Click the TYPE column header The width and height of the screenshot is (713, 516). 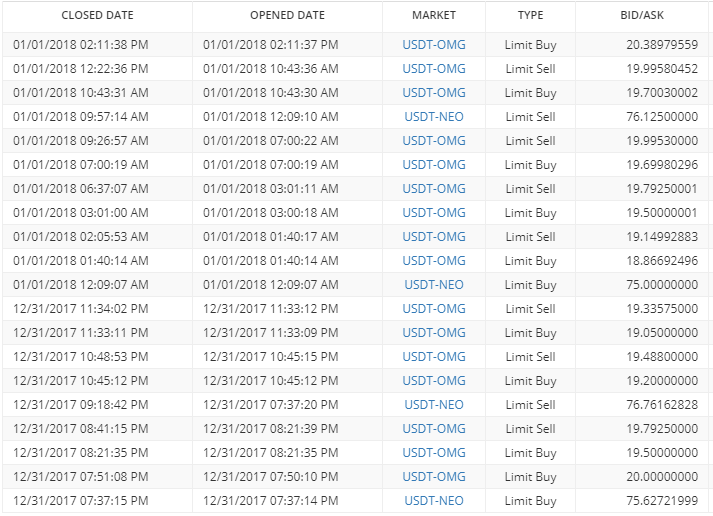point(530,15)
